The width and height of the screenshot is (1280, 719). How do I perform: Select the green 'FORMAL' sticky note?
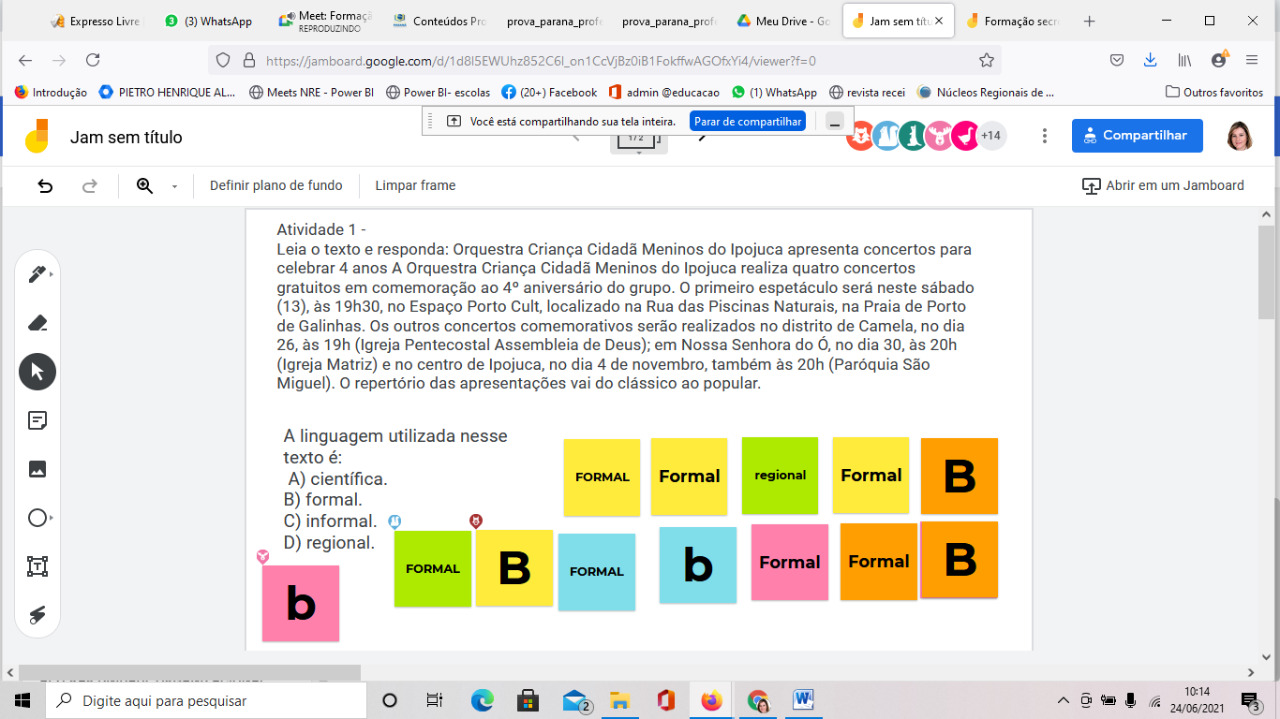(x=432, y=569)
